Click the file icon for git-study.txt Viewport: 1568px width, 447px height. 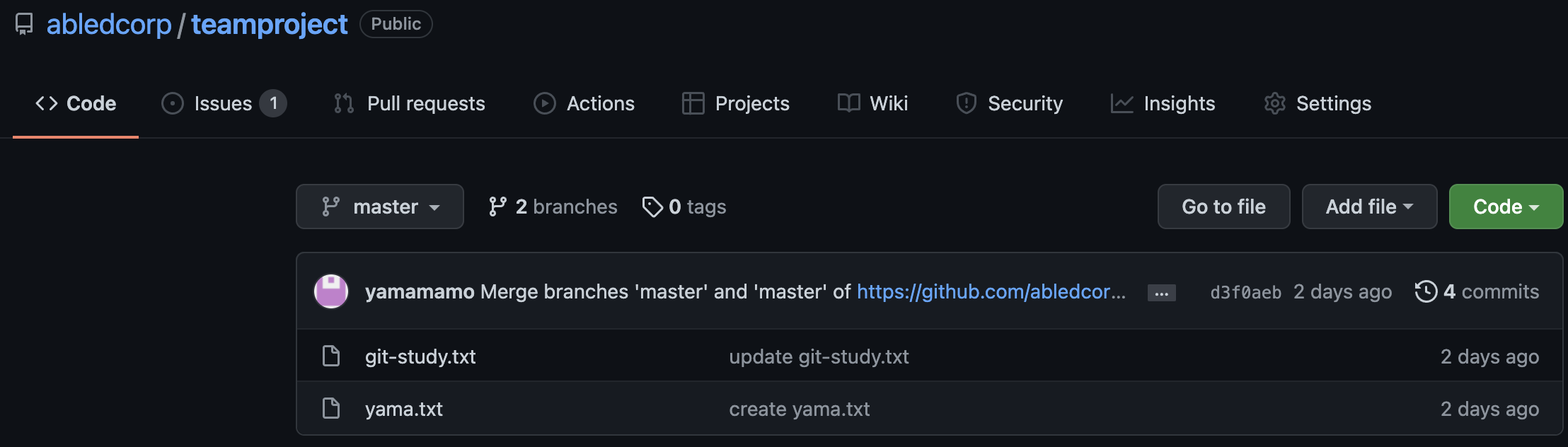331,356
